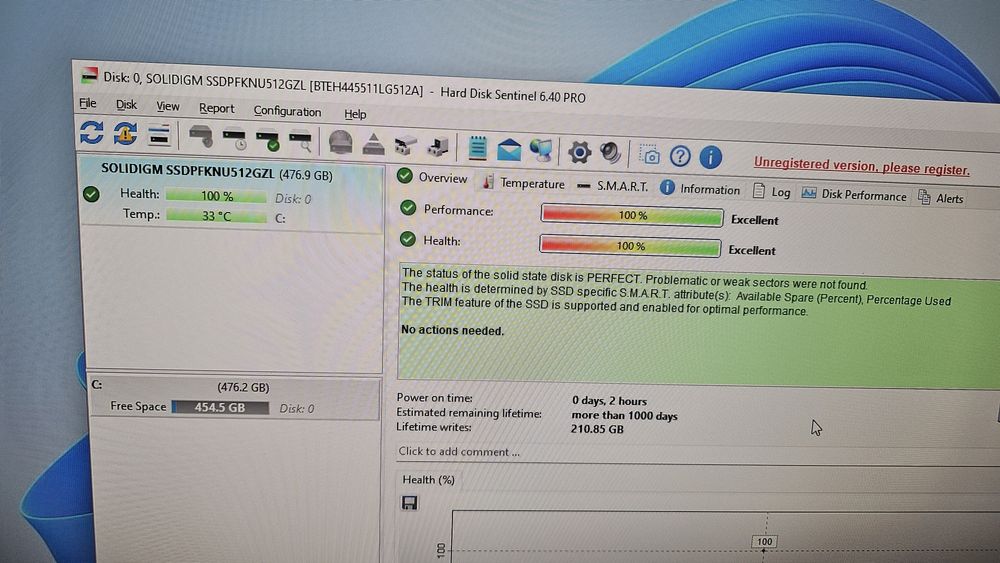Click the blue information 'i' toolbar icon
The height and width of the screenshot is (563, 1000).
tap(710, 157)
